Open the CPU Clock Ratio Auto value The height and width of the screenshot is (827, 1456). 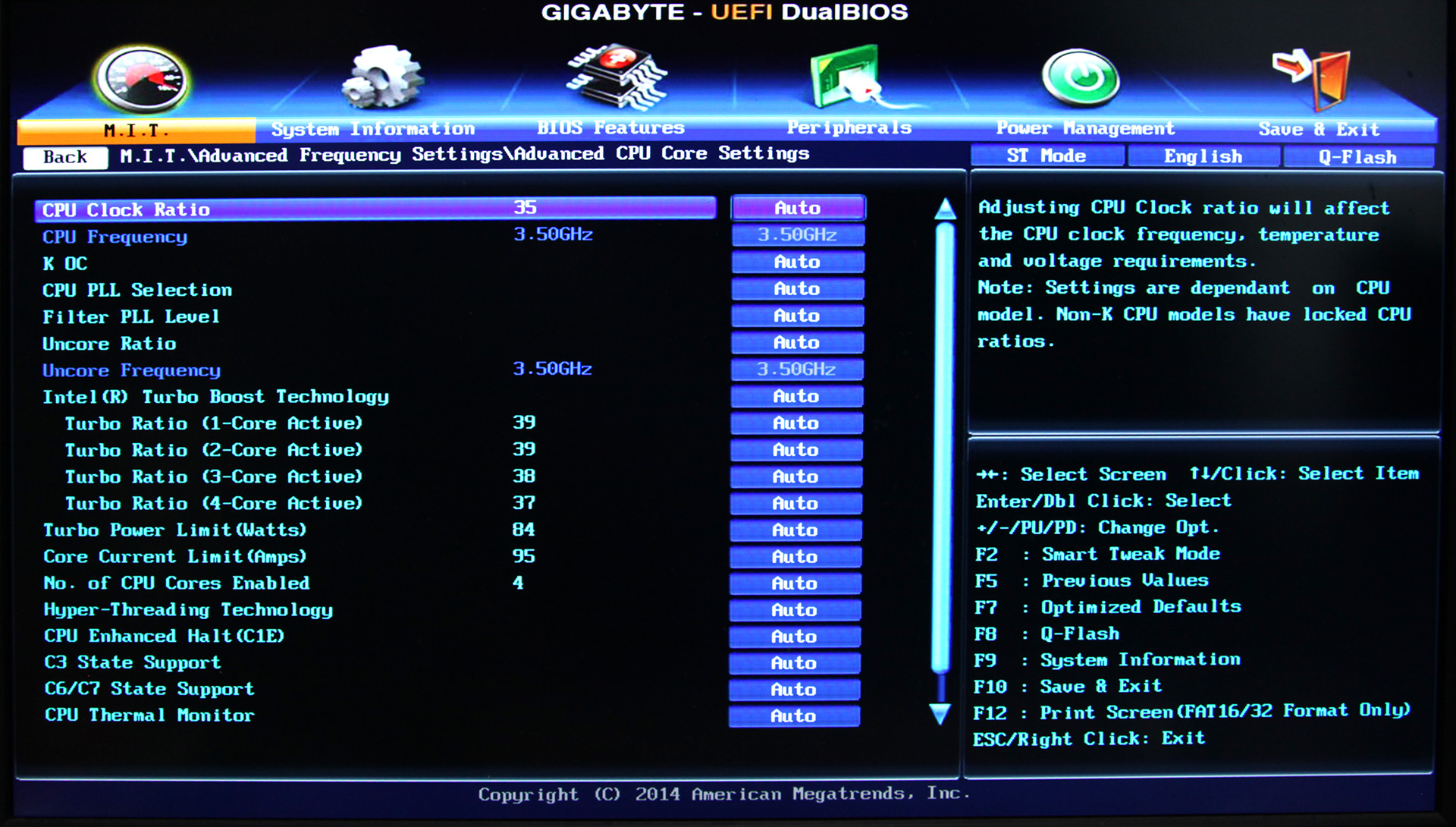point(798,208)
